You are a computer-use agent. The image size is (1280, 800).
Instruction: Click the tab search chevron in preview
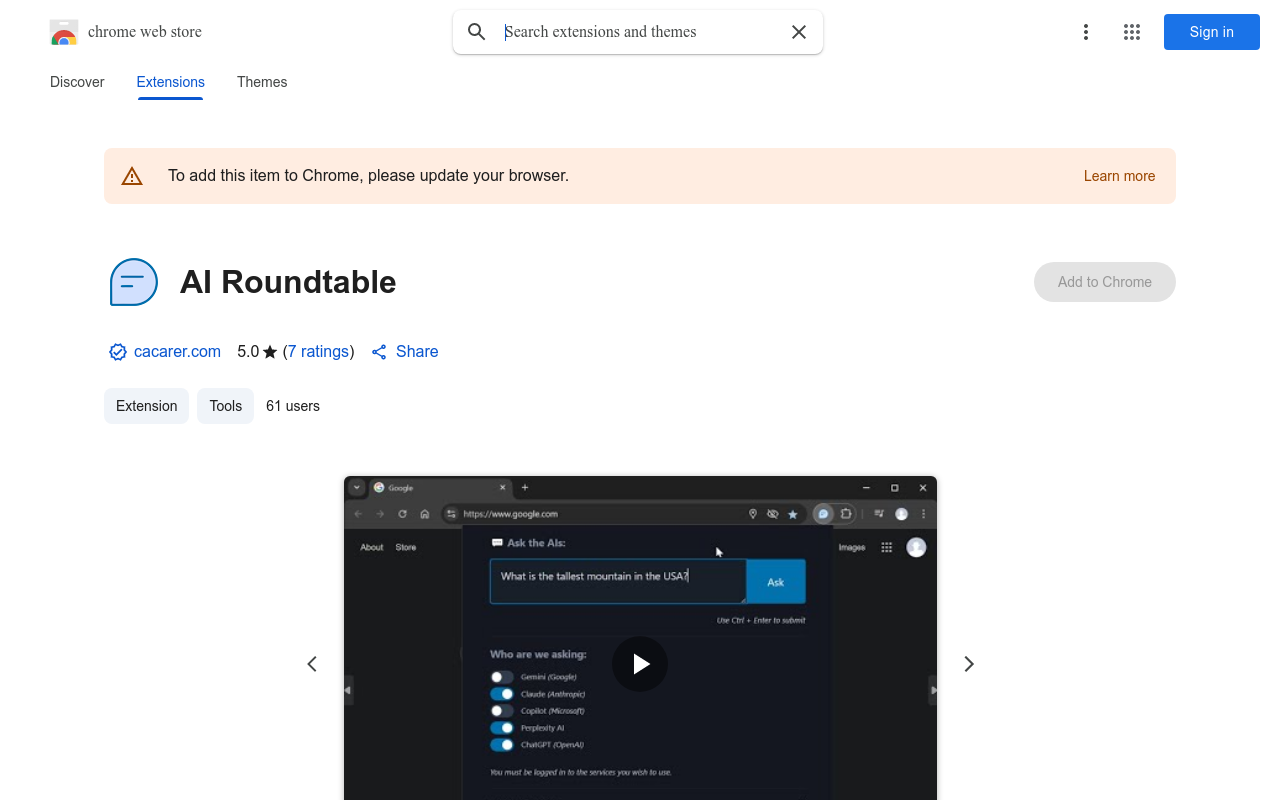[357, 488]
